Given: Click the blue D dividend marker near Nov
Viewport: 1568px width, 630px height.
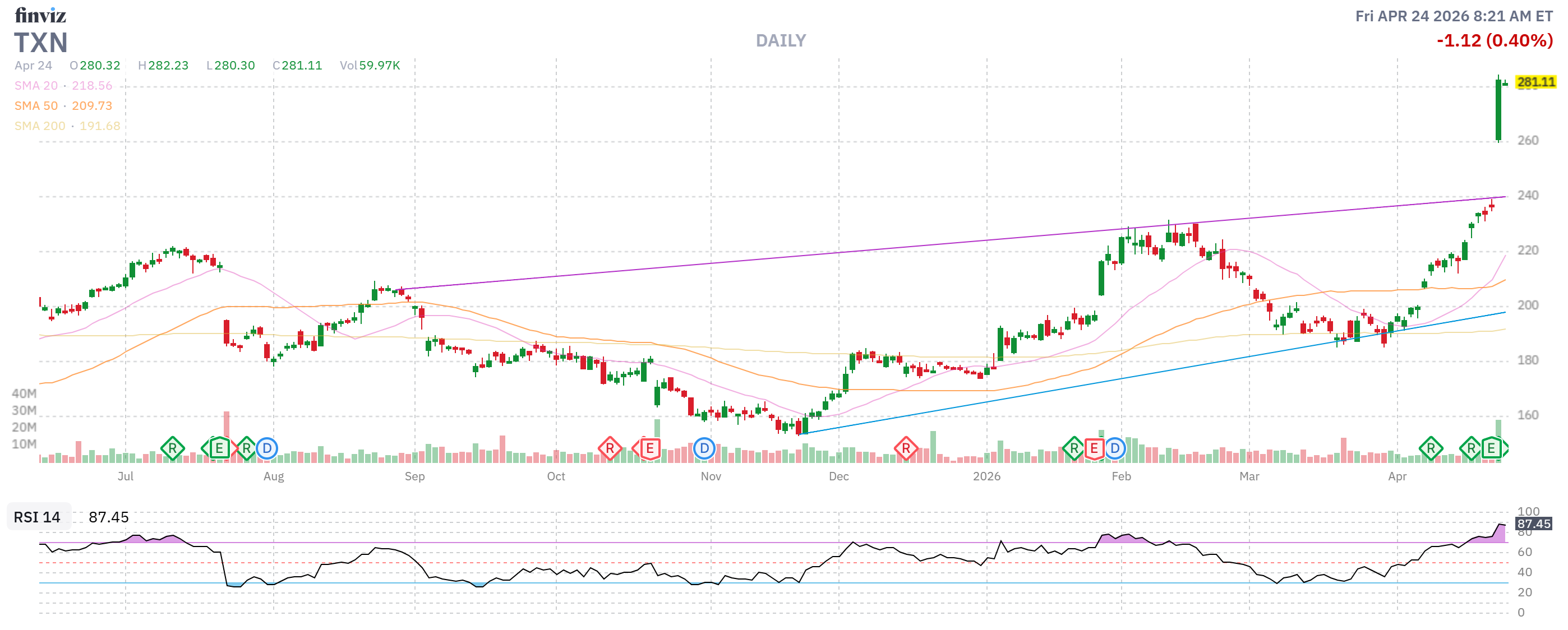Looking at the screenshot, I should [704, 449].
